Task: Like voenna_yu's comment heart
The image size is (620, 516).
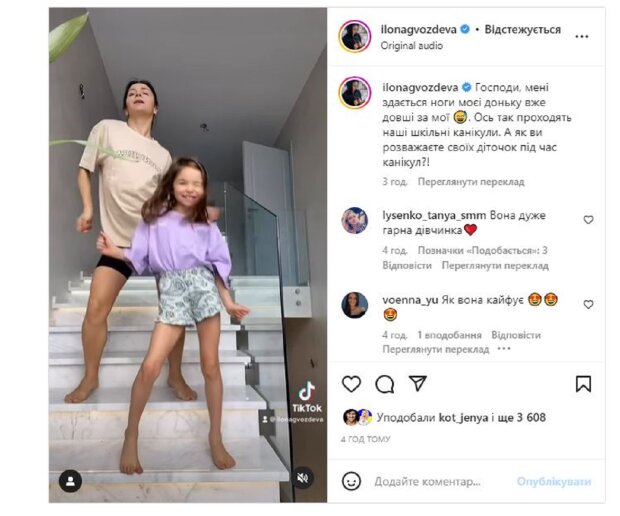Action: pyautogui.click(x=588, y=304)
